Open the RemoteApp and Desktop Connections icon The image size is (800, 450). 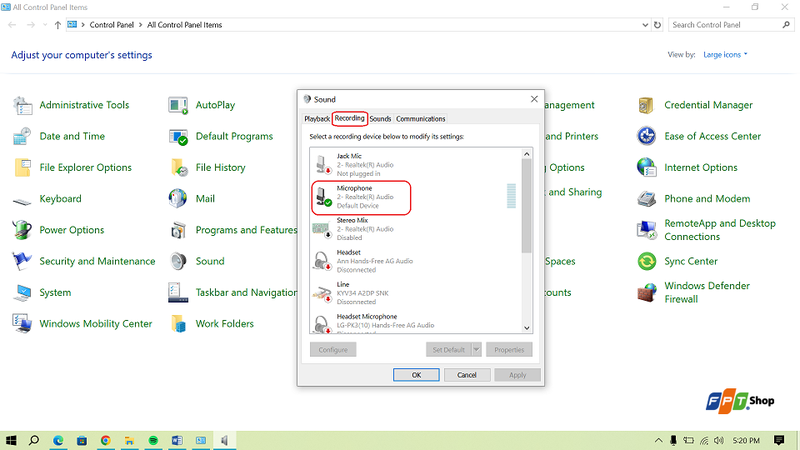pyautogui.click(x=646, y=230)
